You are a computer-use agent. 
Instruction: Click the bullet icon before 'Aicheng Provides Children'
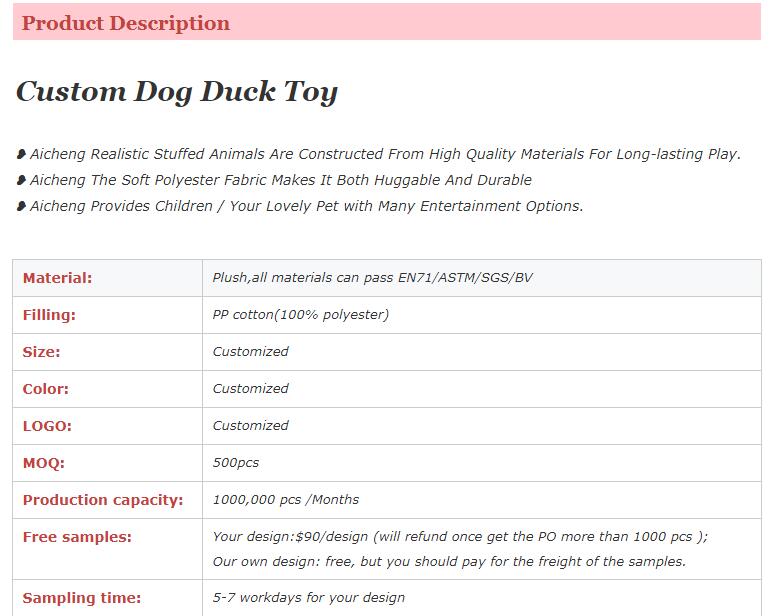tap(21, 207)
